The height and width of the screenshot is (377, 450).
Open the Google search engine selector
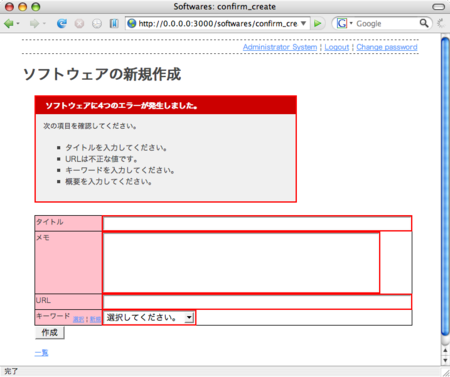click(x=344, y=23)
